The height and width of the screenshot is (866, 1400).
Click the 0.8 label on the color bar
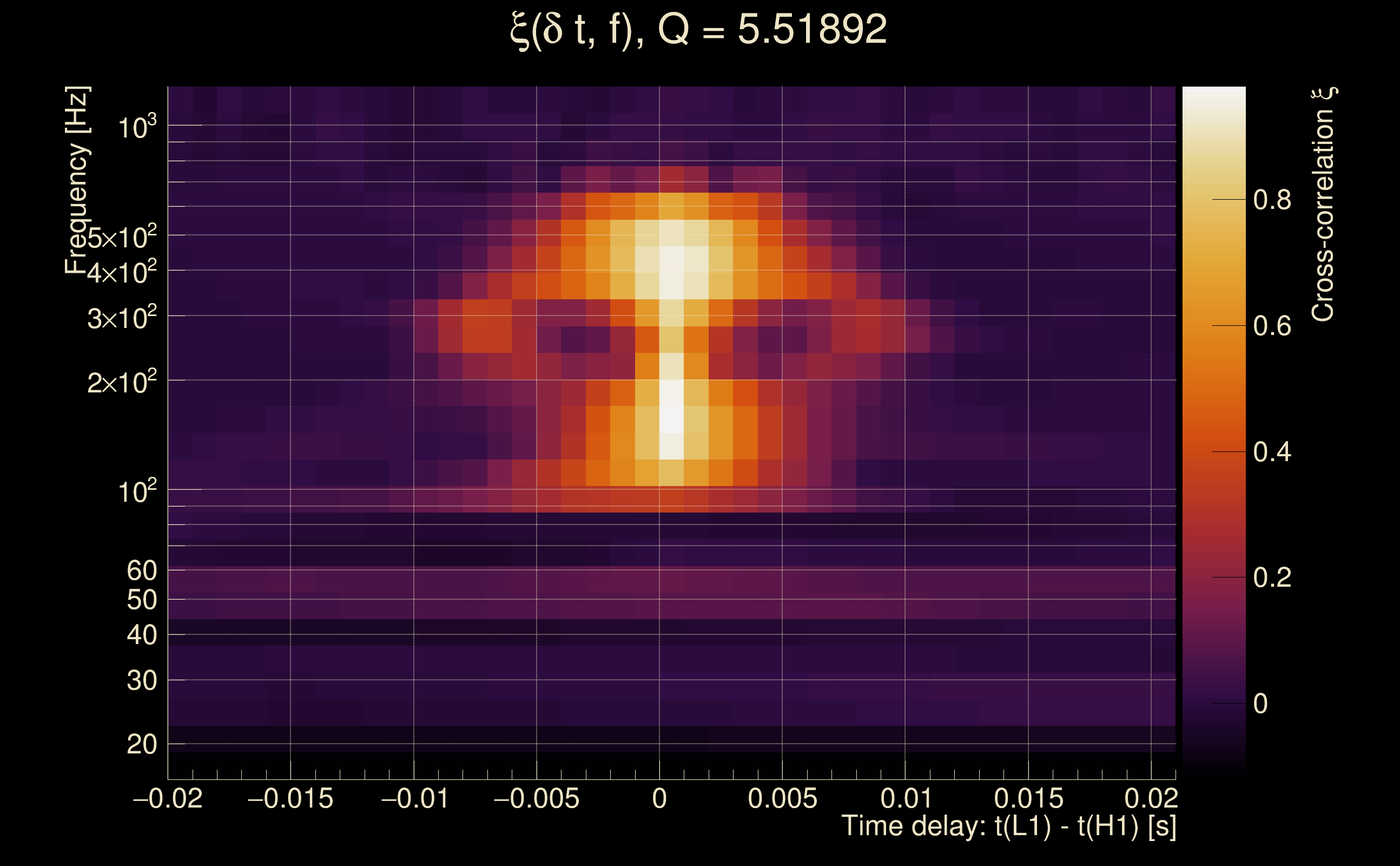pyautogui.click(x=1272, y=200)
